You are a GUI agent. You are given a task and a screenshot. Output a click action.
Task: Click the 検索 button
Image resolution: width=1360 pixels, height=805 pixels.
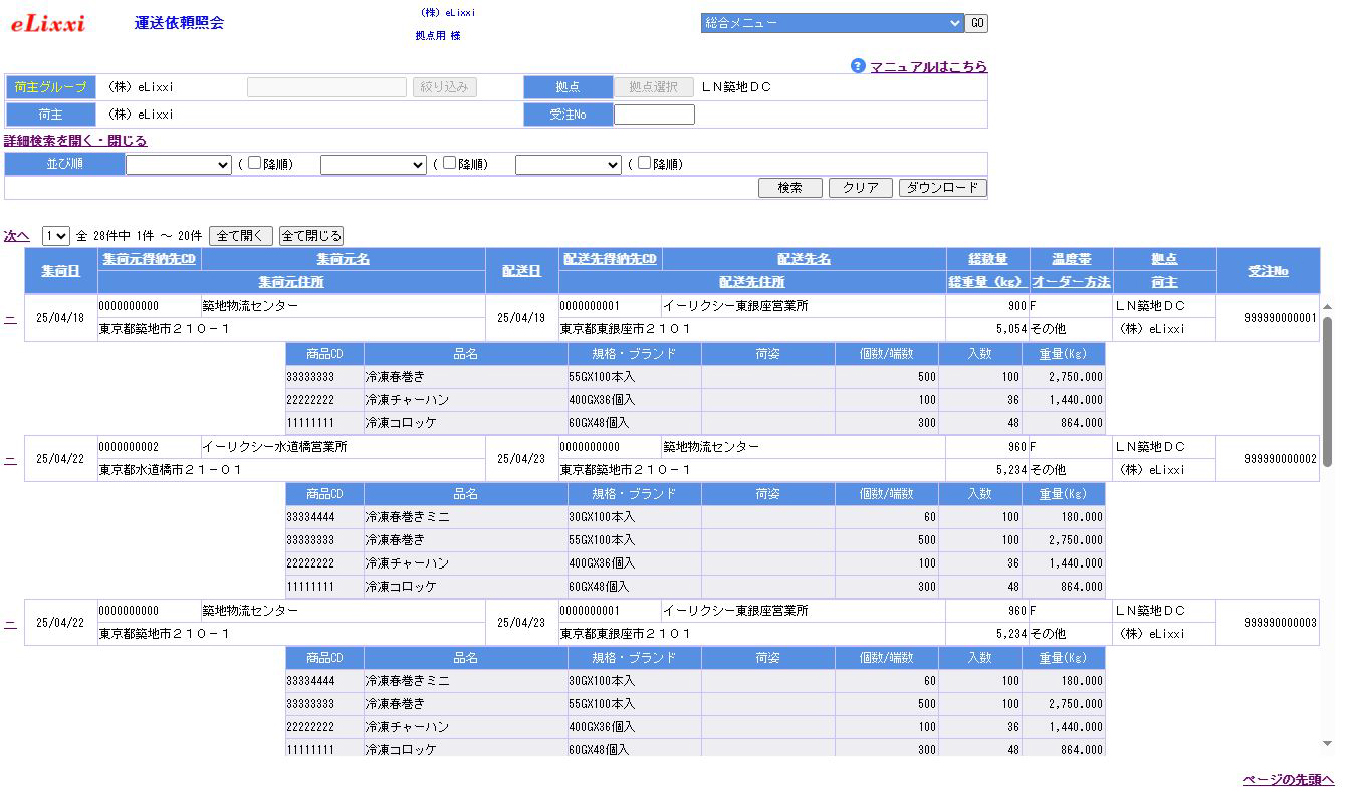click(790, 188)
